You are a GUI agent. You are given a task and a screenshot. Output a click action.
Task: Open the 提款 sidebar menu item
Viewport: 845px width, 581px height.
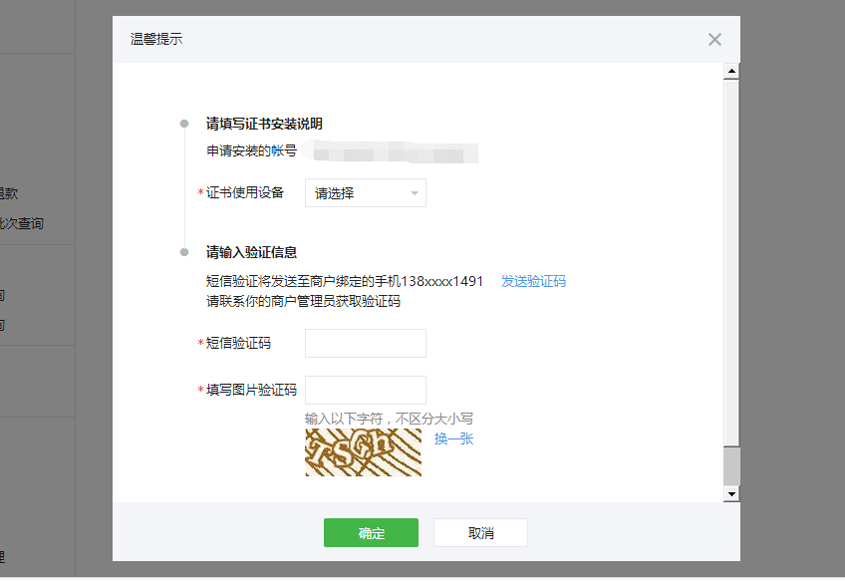point(8,194)
